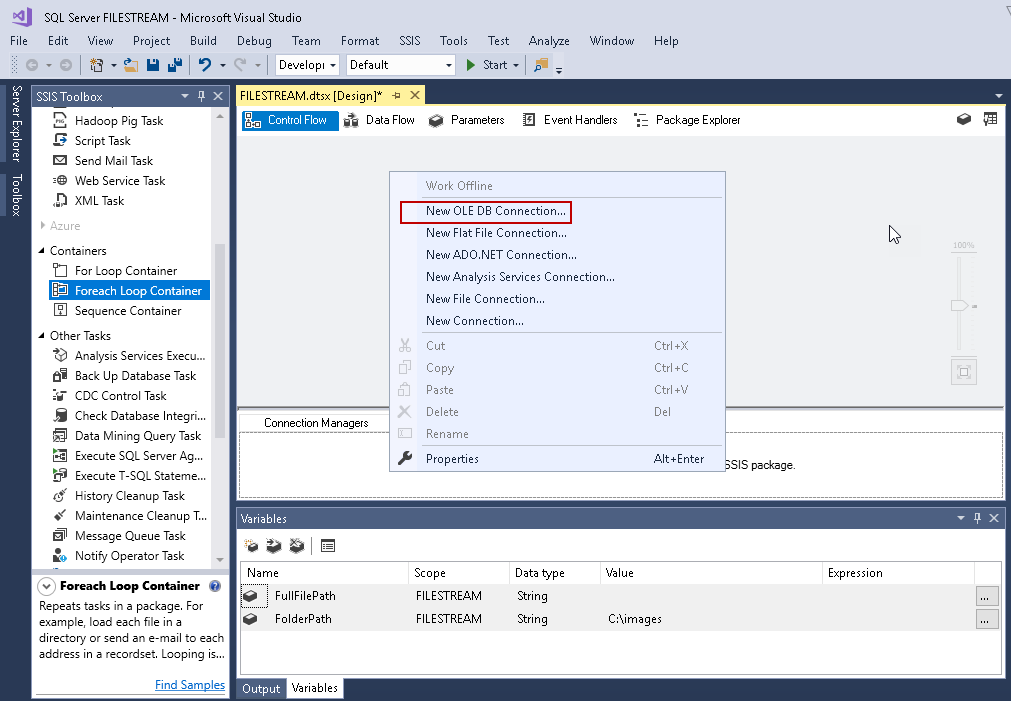Click the Save All toolbar icon

175,65
